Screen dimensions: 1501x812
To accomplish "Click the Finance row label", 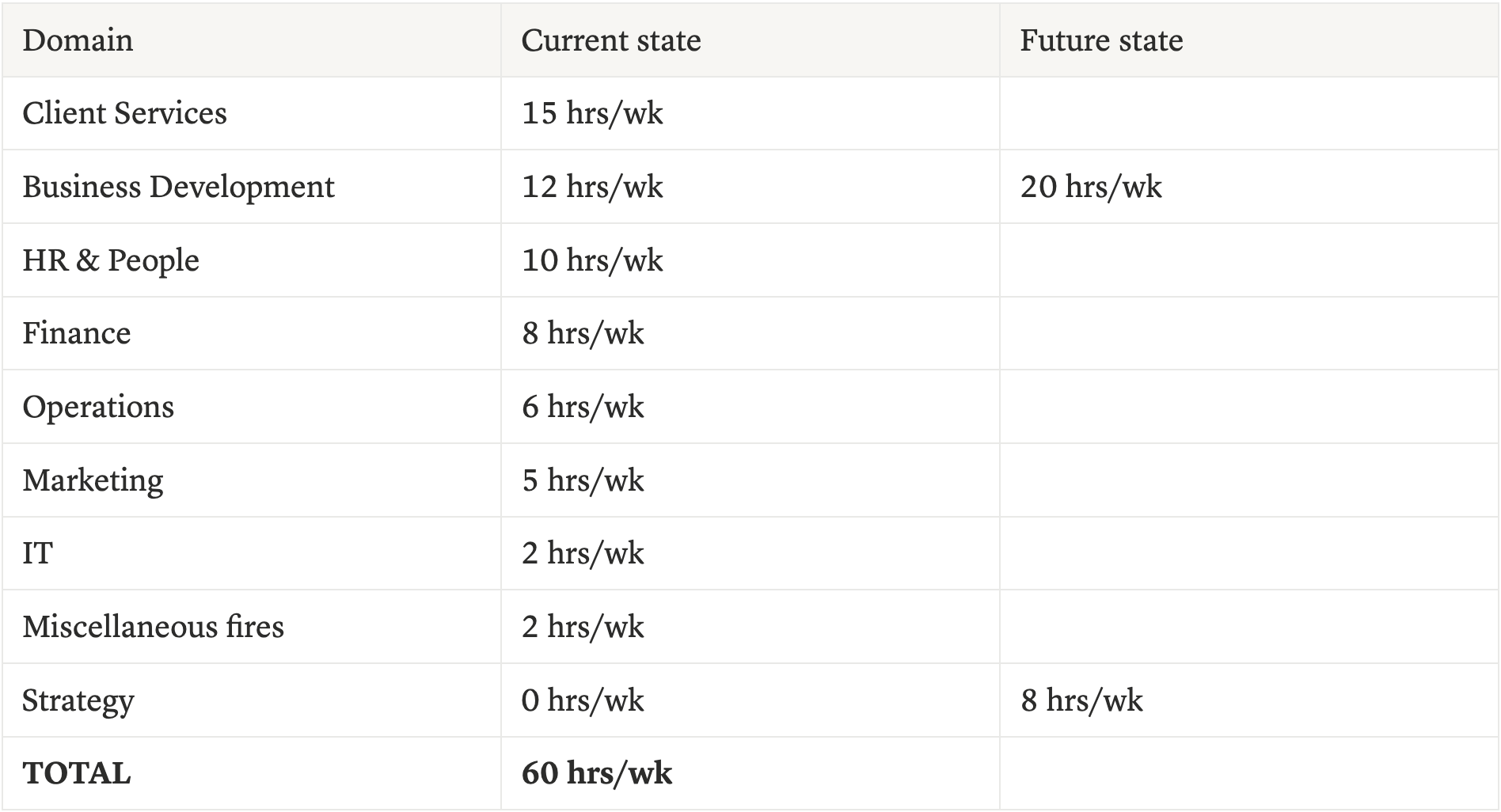I will 76,333.
